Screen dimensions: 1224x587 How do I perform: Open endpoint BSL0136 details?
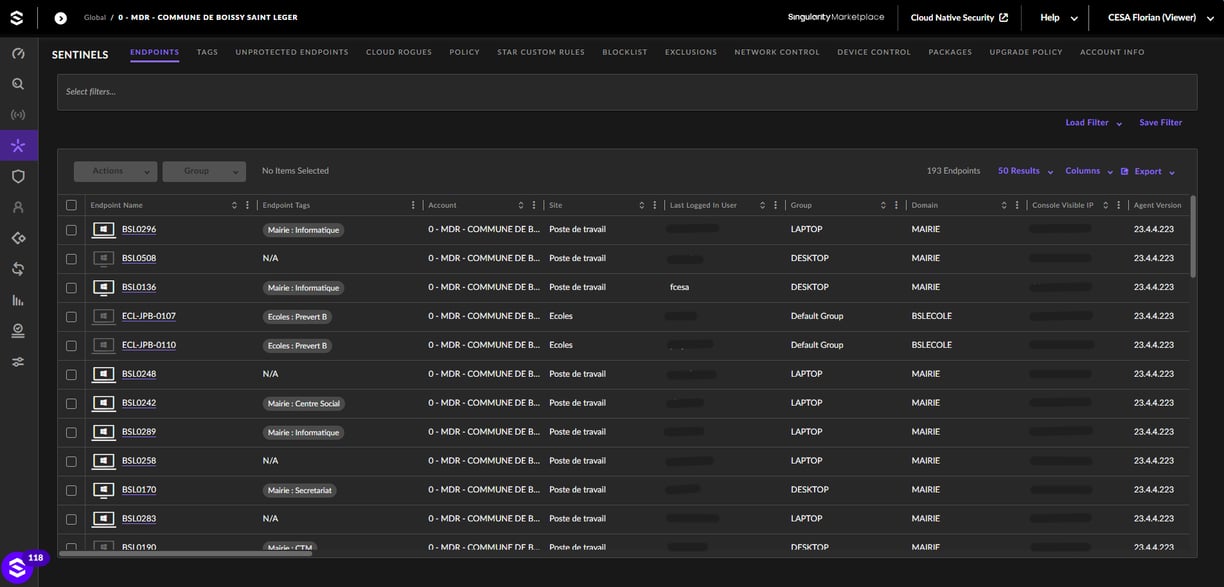pyautogui.click(x=139, y=287)
